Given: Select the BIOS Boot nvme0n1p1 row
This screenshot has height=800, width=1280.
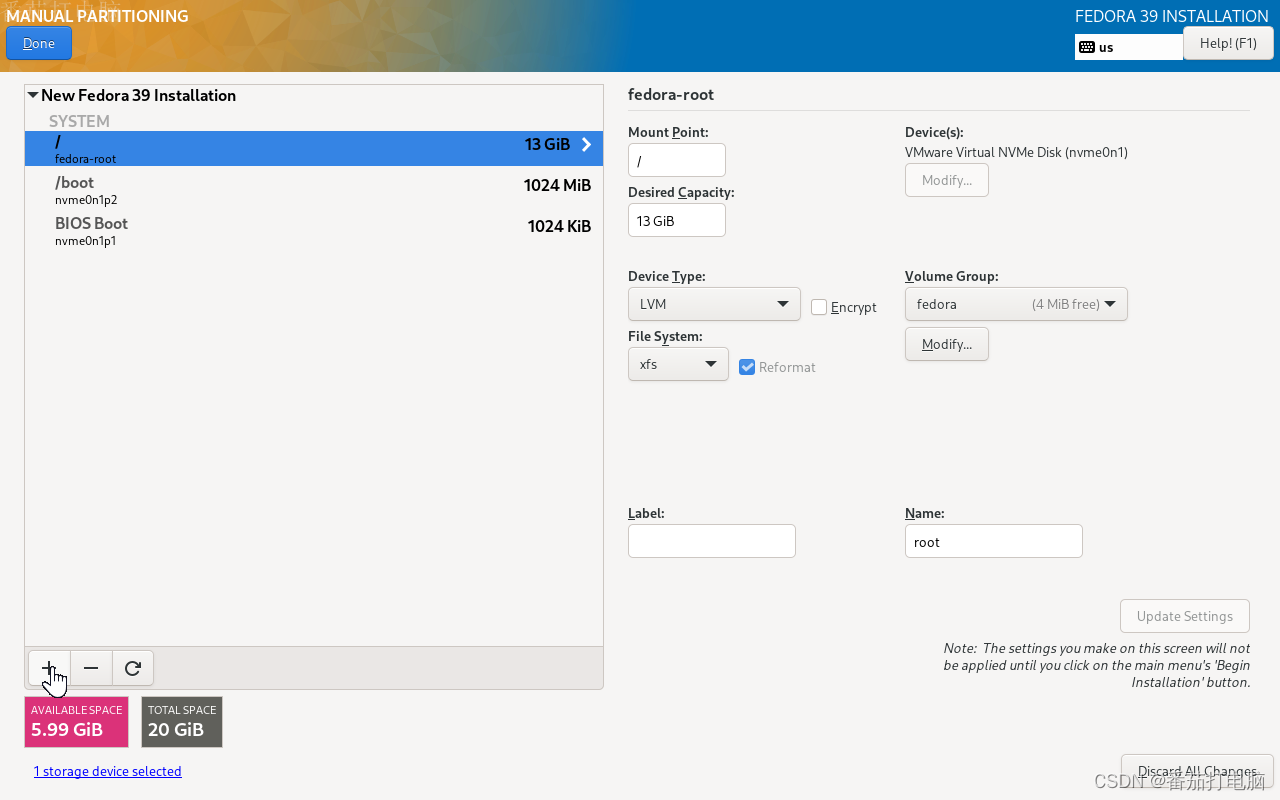Looking at the screenshot, I should [314, 230].
